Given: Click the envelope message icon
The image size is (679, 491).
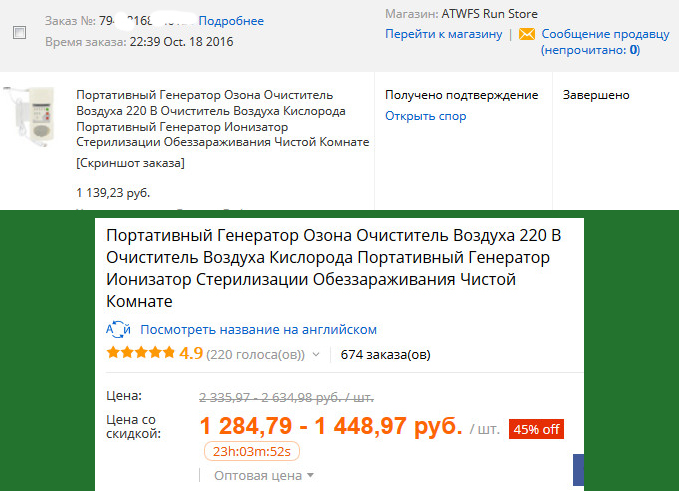Looking at the screenshot, I should pos(527,34).
